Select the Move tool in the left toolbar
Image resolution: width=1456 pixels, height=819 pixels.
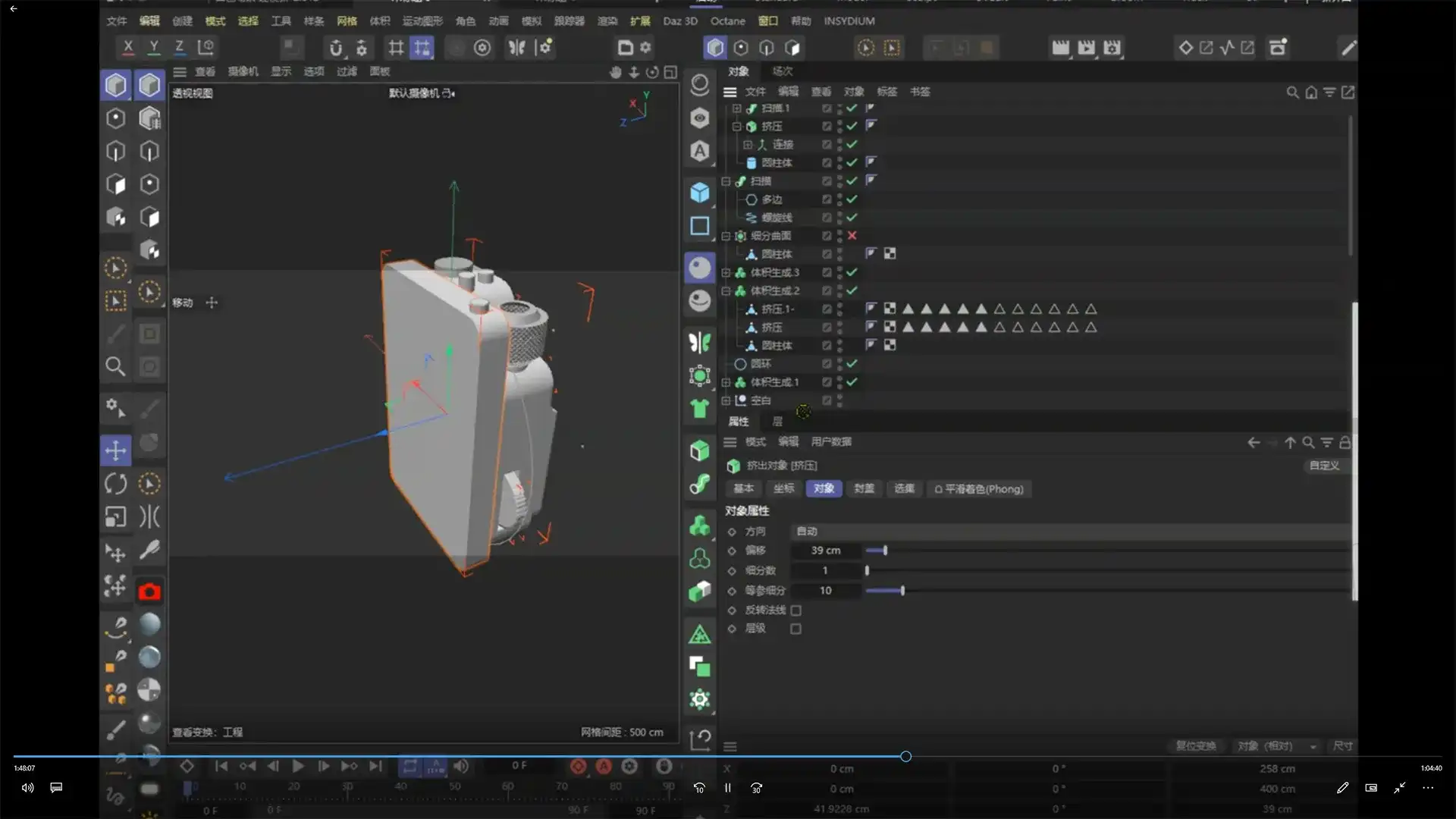(x=115, y=450)
